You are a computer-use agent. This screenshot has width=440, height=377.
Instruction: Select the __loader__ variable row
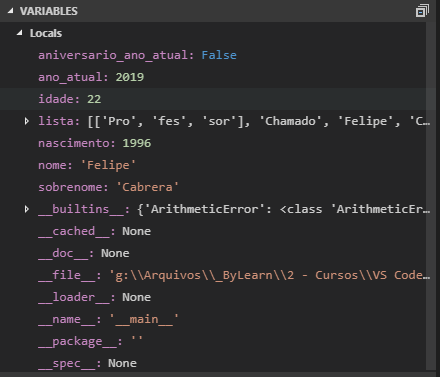[213, 297]
